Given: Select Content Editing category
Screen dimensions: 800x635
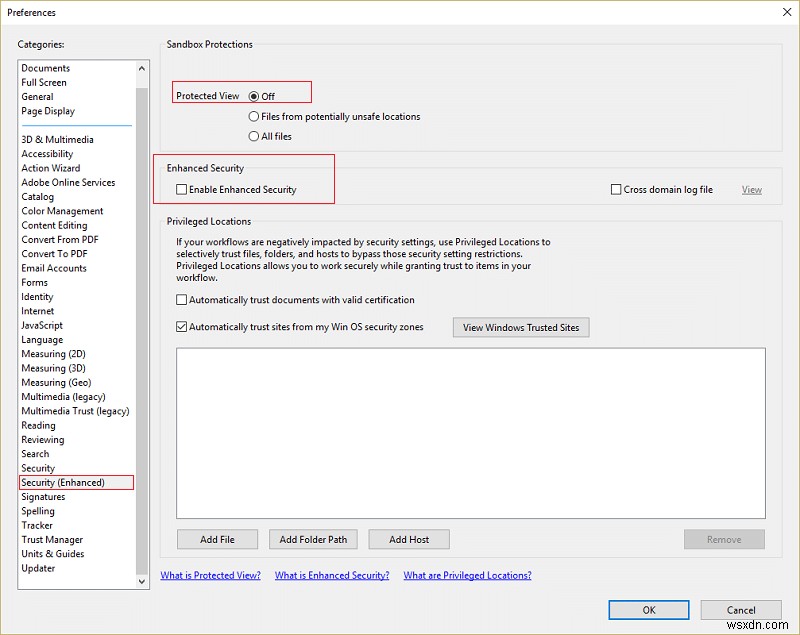Looking at the screenshot, I should [54, 225].
